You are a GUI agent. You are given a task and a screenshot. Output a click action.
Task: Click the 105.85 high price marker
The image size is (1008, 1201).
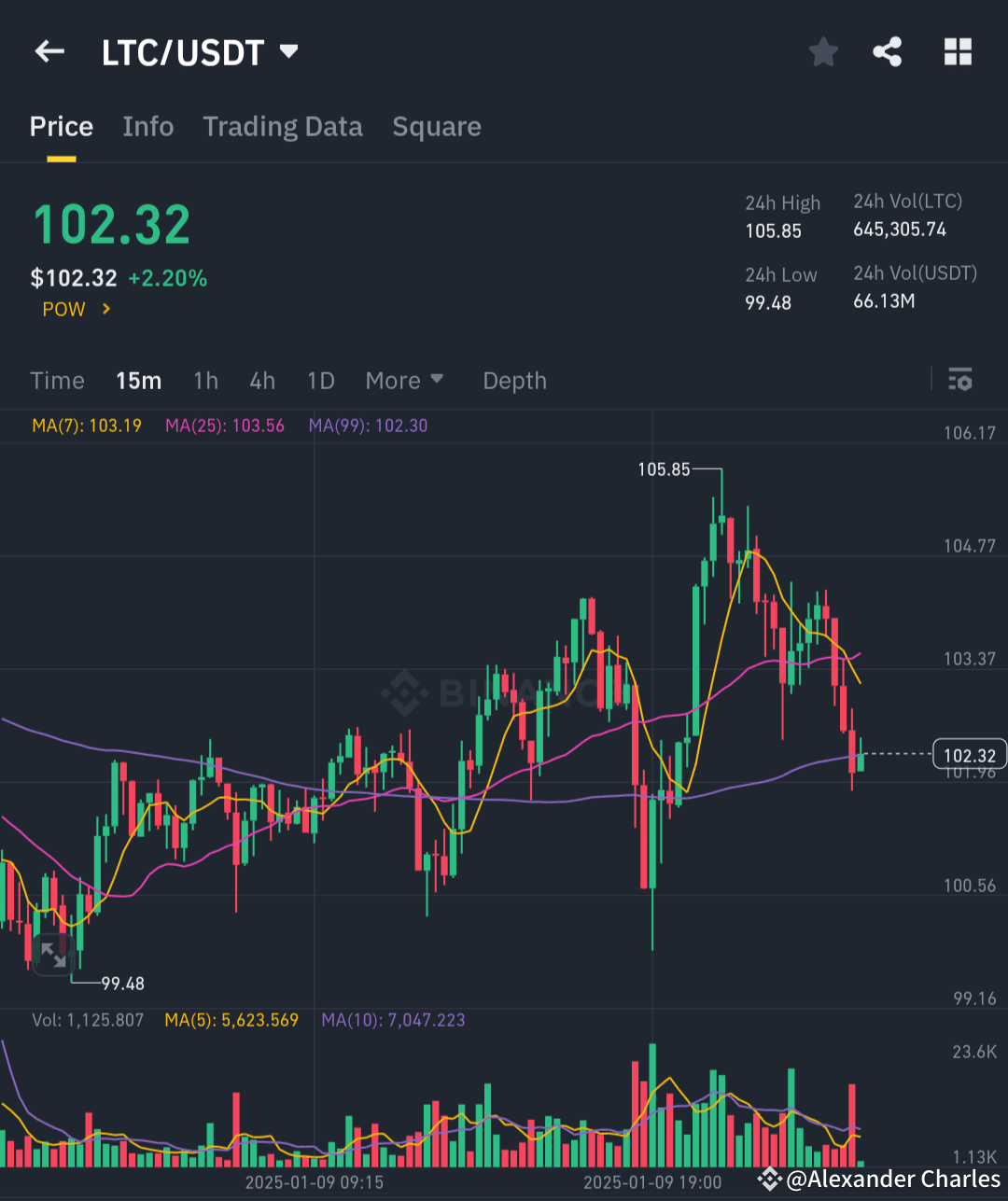pyautogui.click(x=663, y=470)
